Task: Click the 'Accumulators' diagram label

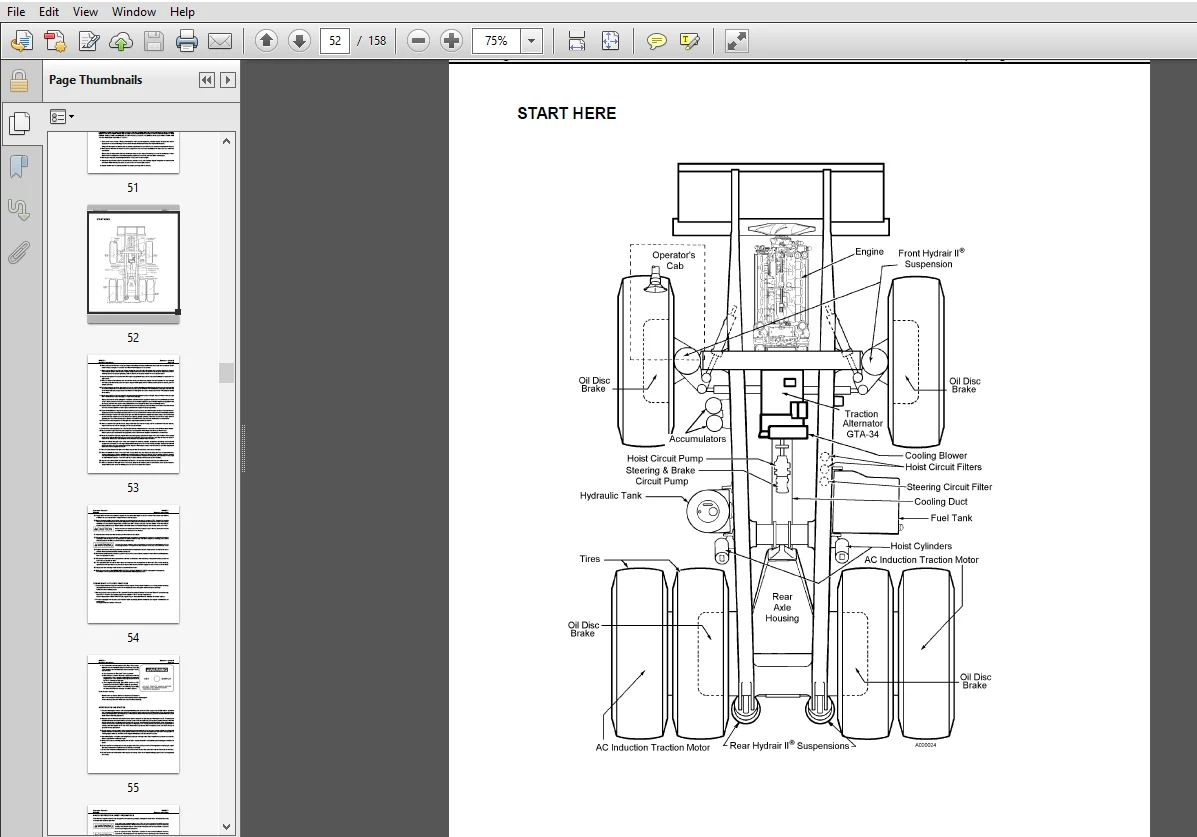Action: click(697, 438)
